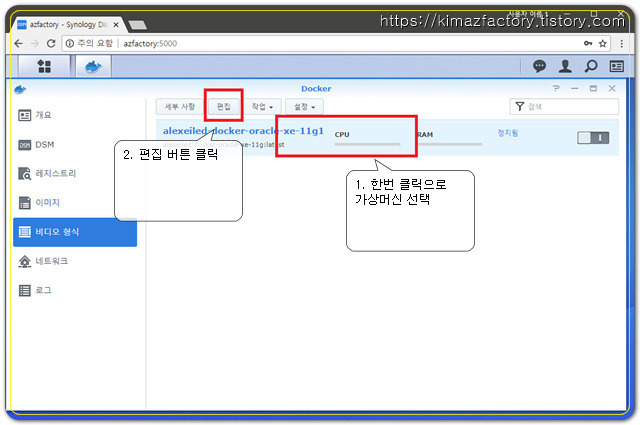This screenshot has height=425, width=640.
Task: Open the 설정 dropdown menu
Action: point(304,107)
